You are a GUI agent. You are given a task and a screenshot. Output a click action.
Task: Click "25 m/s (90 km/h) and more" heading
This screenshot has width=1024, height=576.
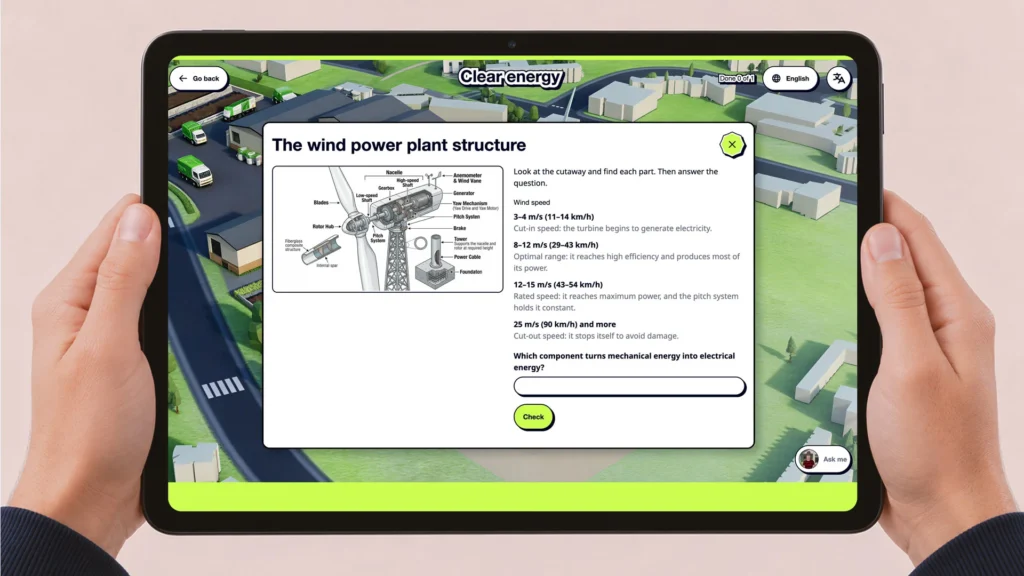[564, 324]
